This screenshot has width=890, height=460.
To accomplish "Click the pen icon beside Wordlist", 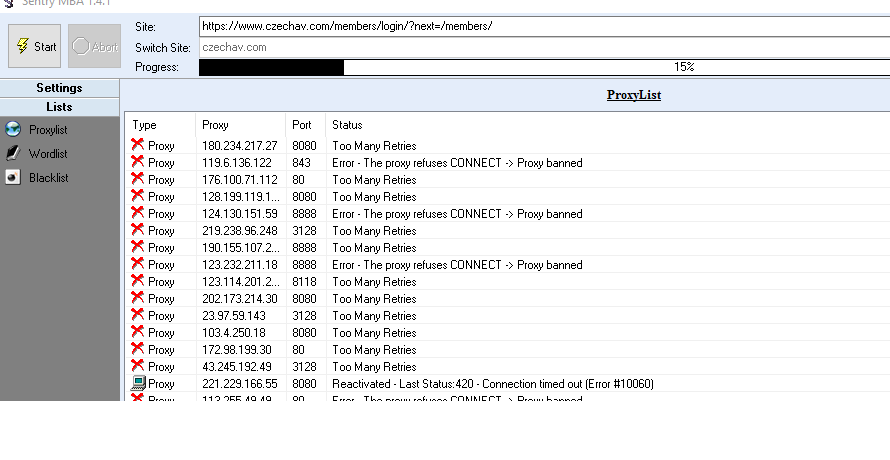I will tap(13, 153).
